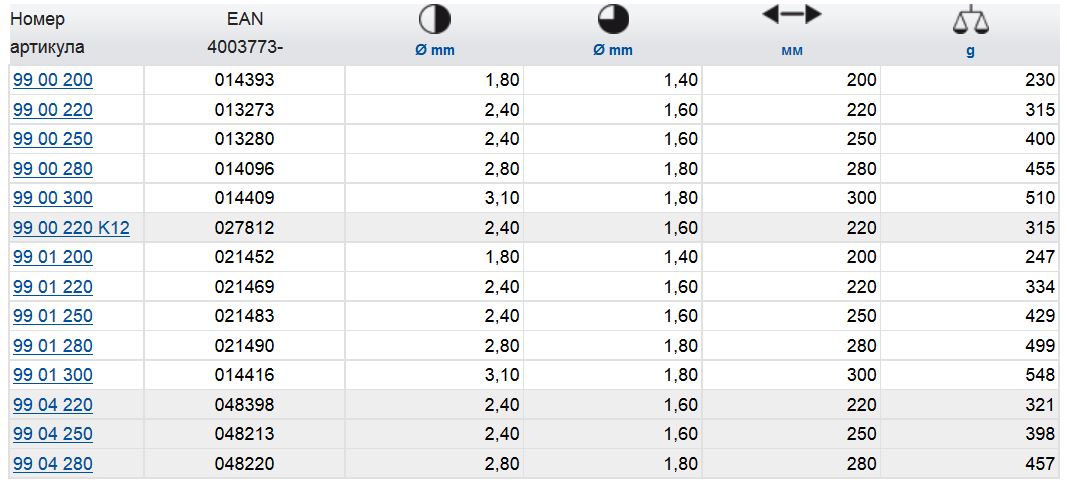Click EAN code 014393 cell

click(x=244, y=80)
